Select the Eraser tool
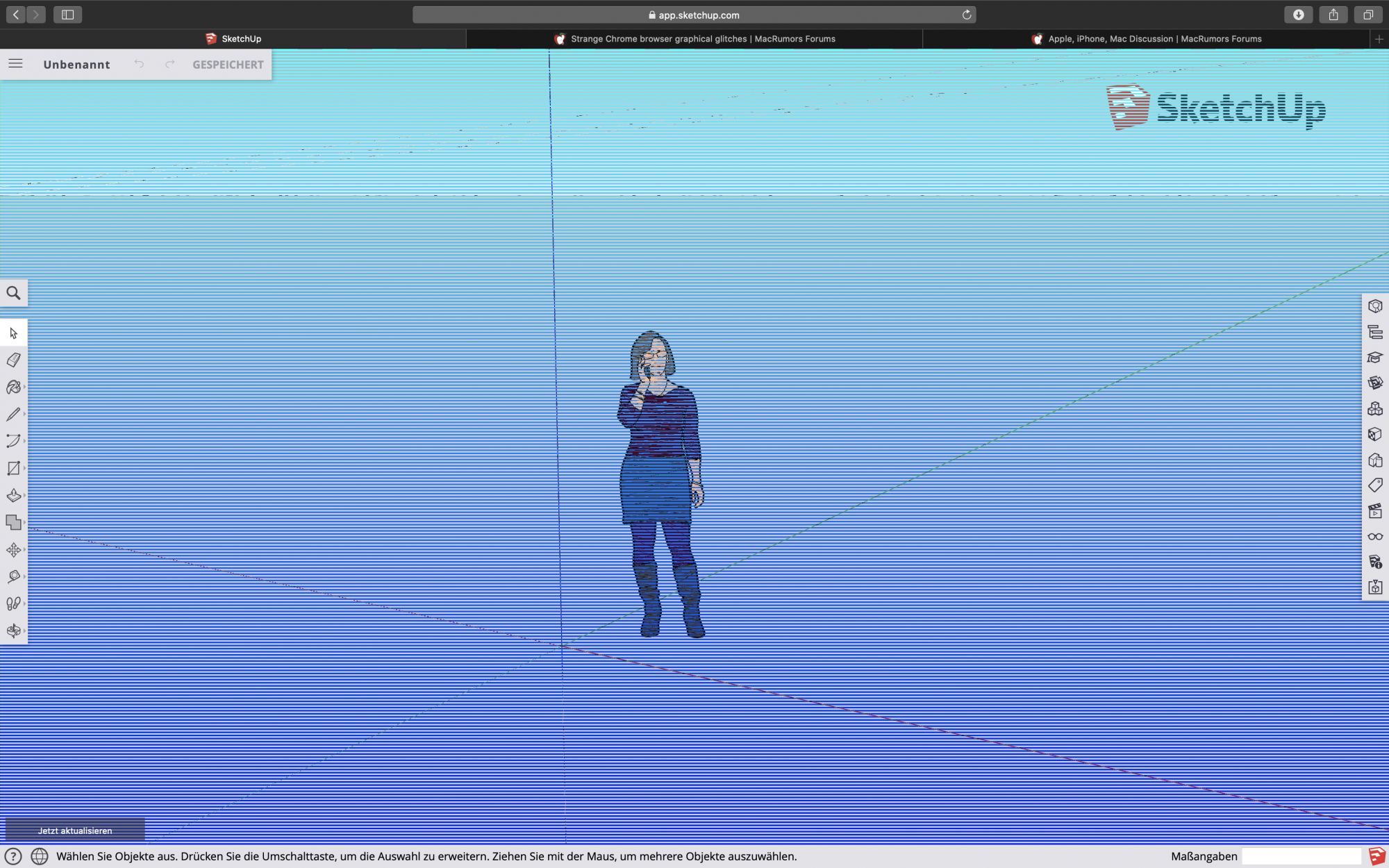The width and height of the screenshot is (1389, 868). coord(13,360)
